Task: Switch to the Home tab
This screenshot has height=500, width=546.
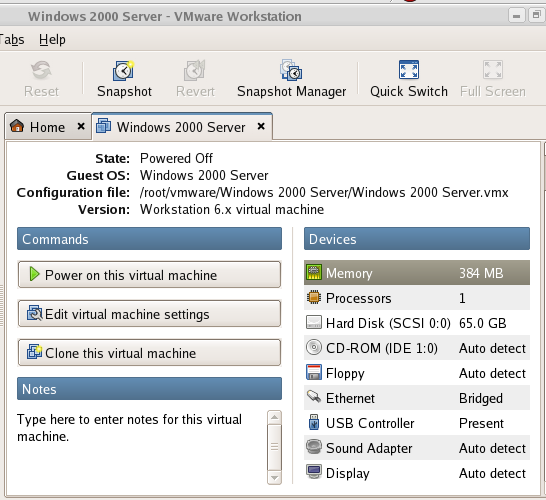Action: click(48, 126)
